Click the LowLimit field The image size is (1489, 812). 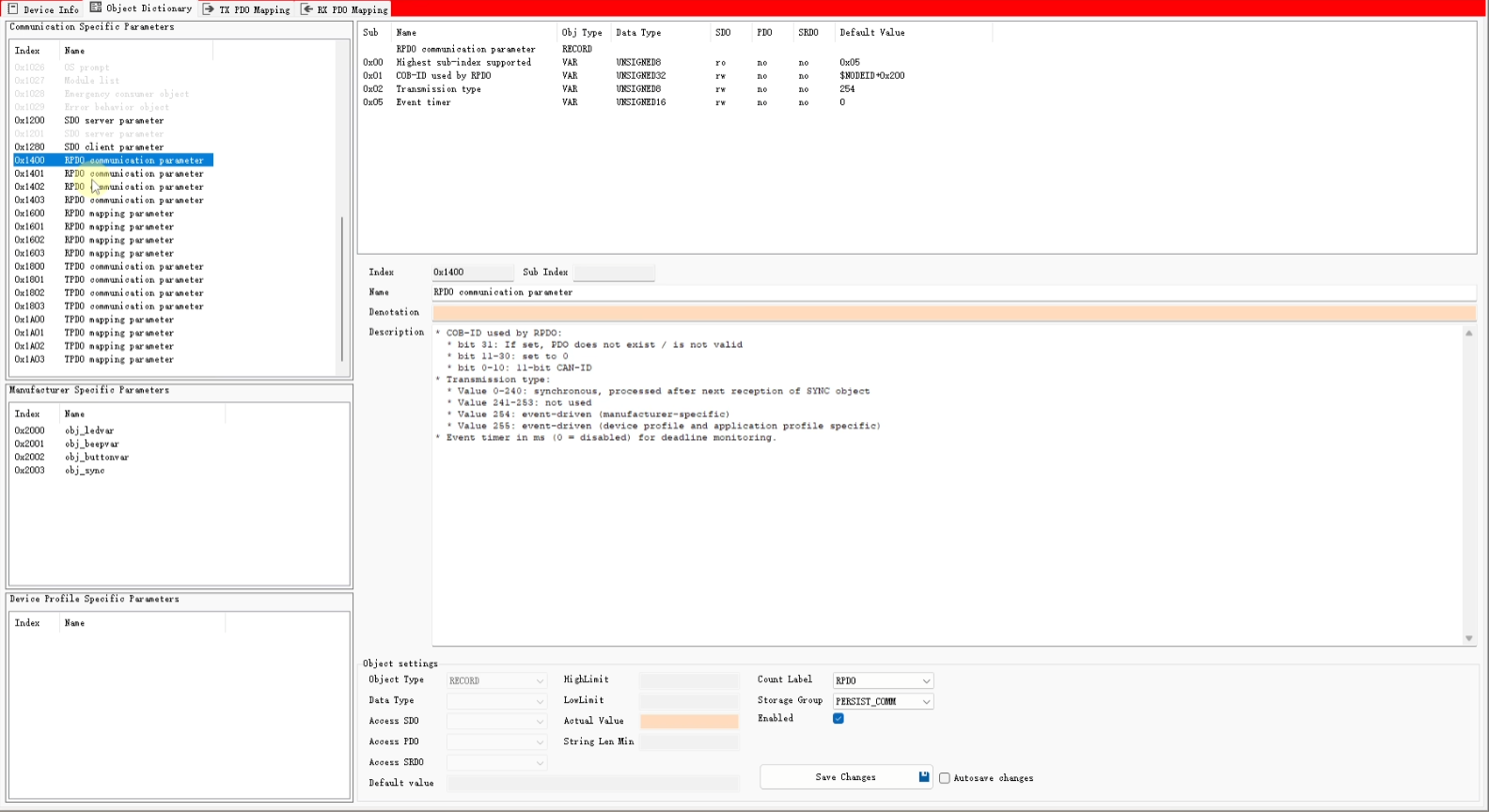coord(689,701)
